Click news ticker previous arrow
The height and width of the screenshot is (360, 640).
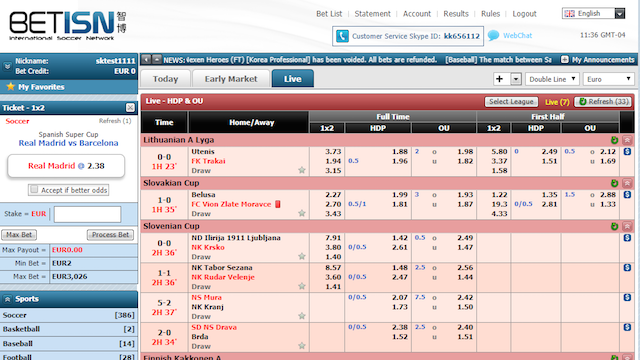(146, 60)
